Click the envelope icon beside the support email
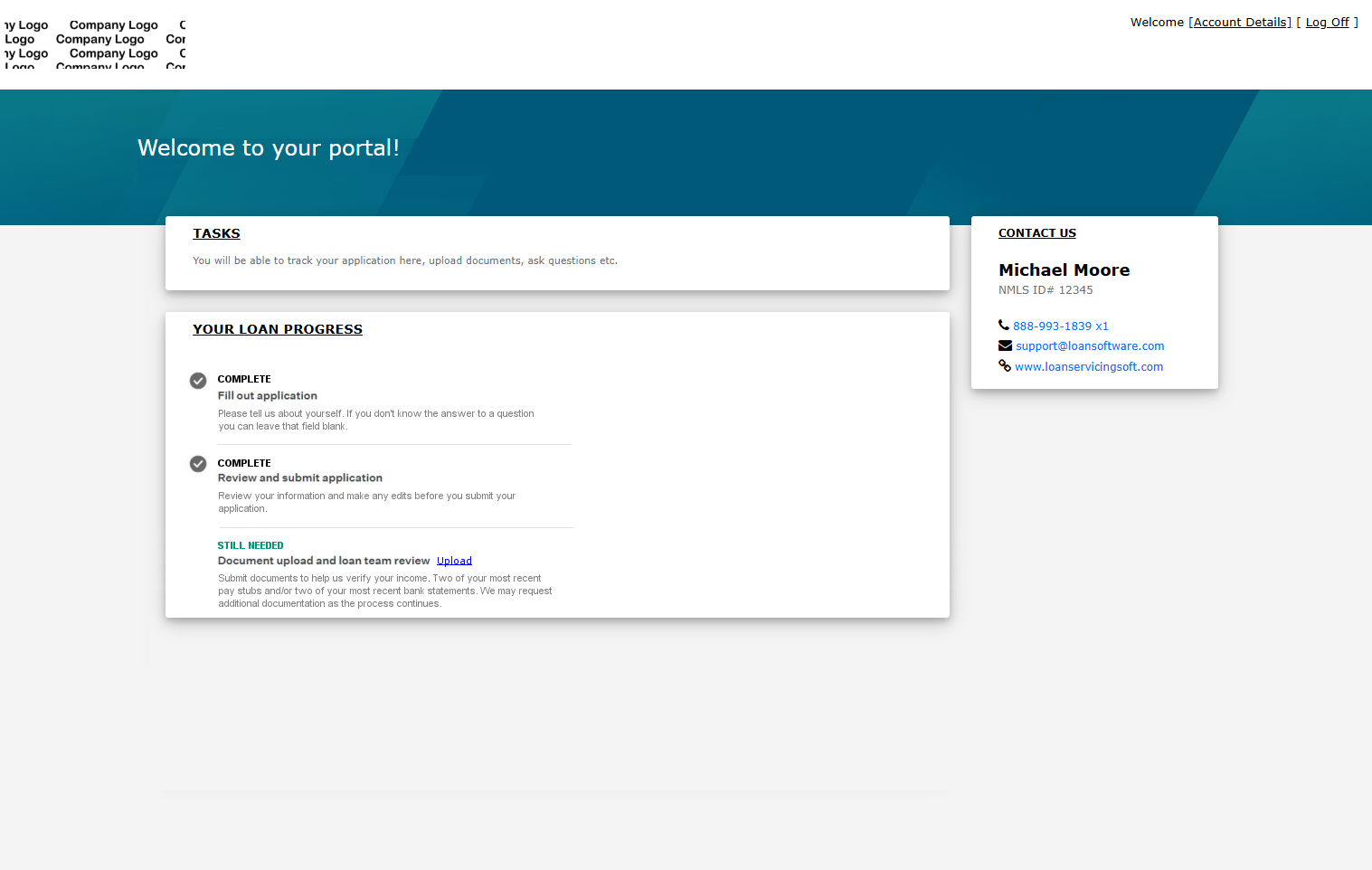 pos(1004,345)
